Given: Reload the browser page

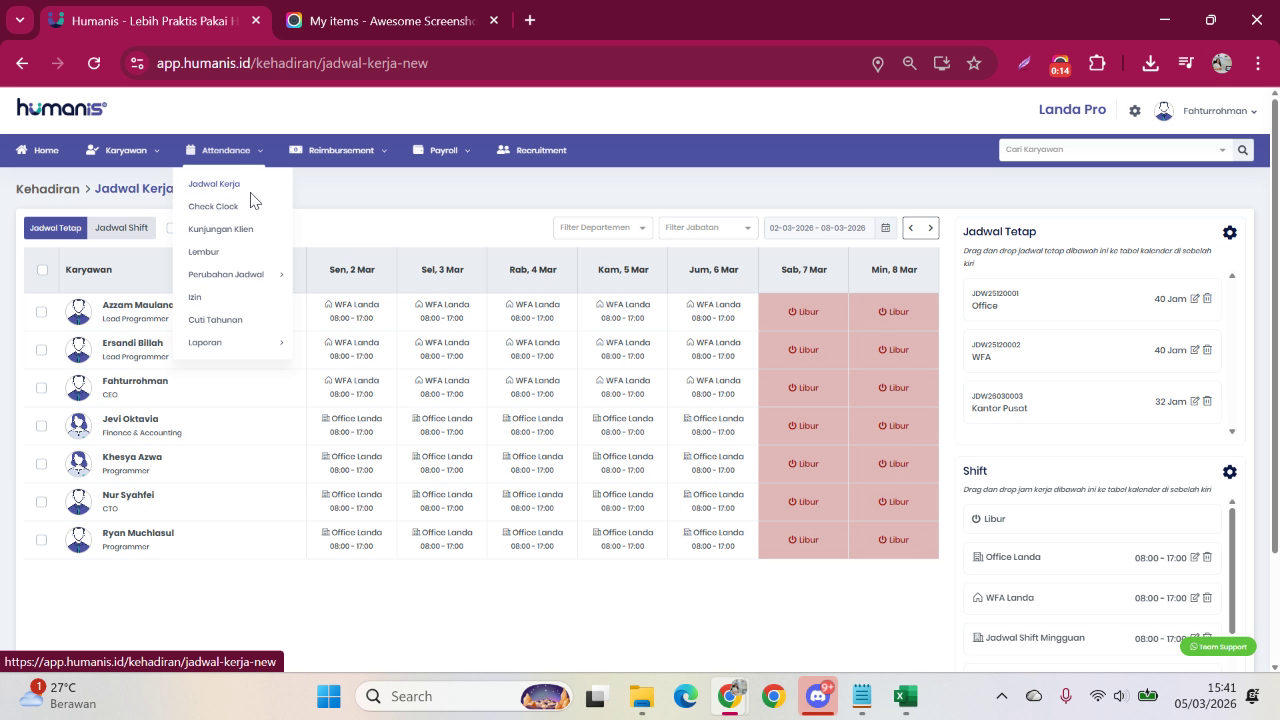Looking at the screenshot, I should tap(94, 63).
